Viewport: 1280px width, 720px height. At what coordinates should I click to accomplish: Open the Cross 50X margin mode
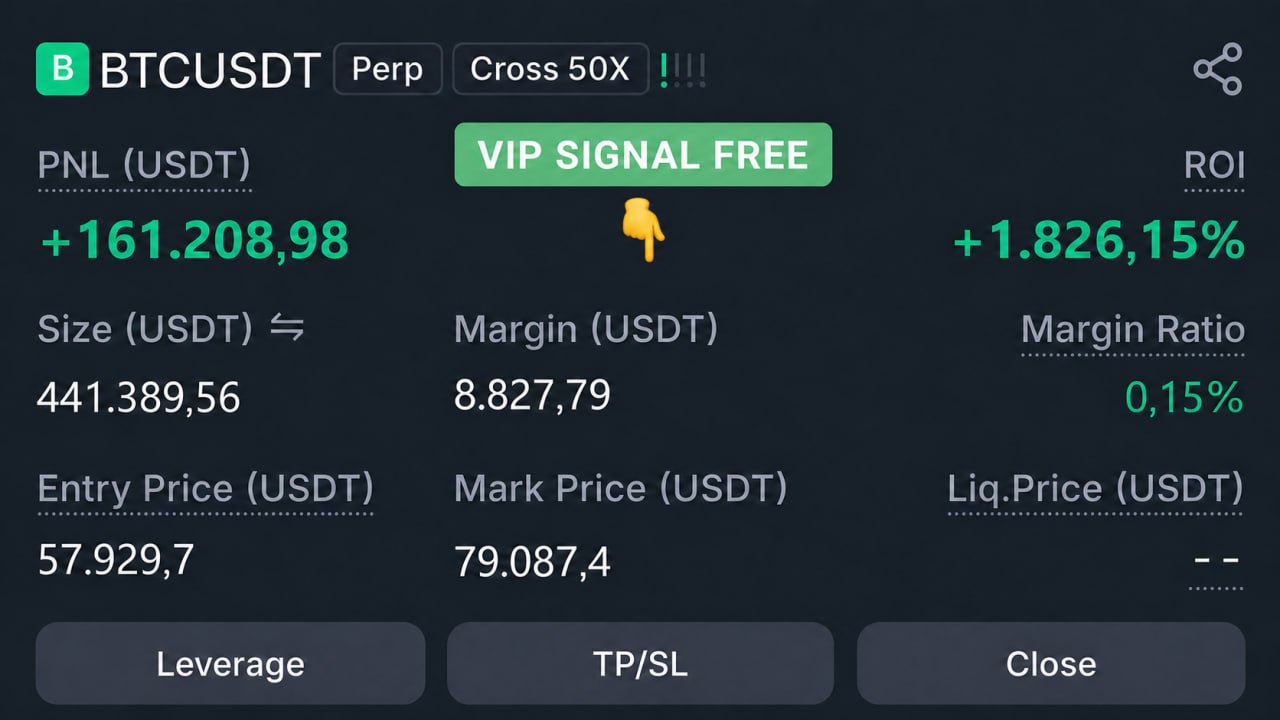tap(550, 69)
